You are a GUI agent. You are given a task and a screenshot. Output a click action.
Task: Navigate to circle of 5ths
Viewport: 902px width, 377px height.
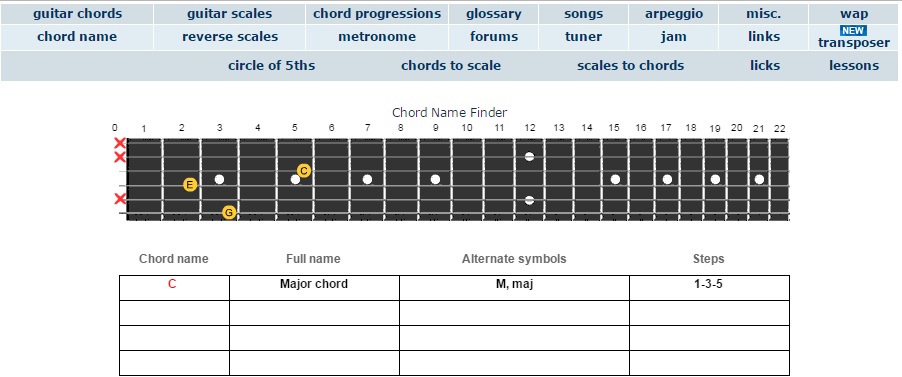pyautogui.click(x=272, y=66)
